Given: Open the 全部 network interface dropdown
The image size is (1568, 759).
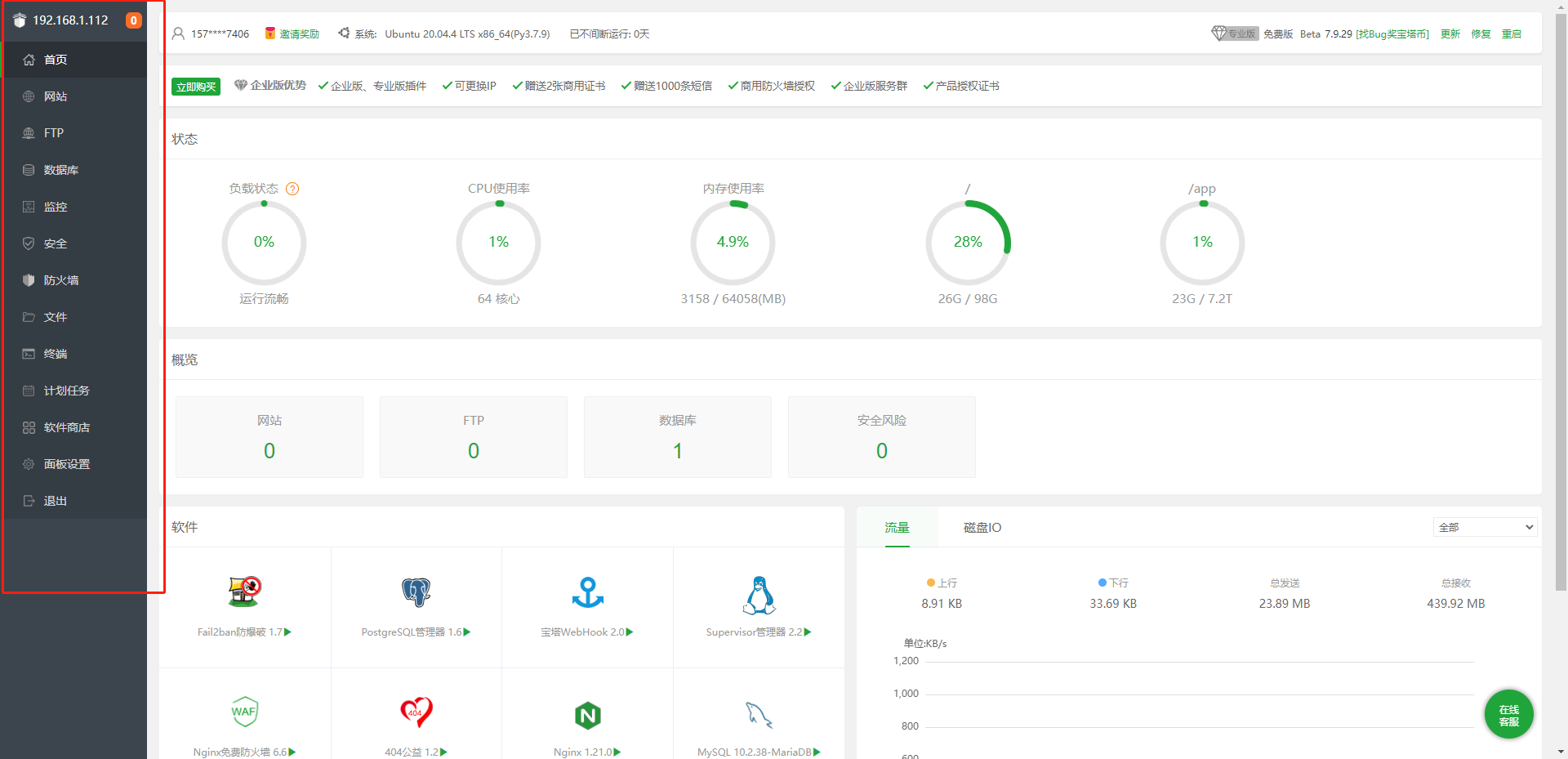Looking at the screenshot, I should coord(1486,527).
